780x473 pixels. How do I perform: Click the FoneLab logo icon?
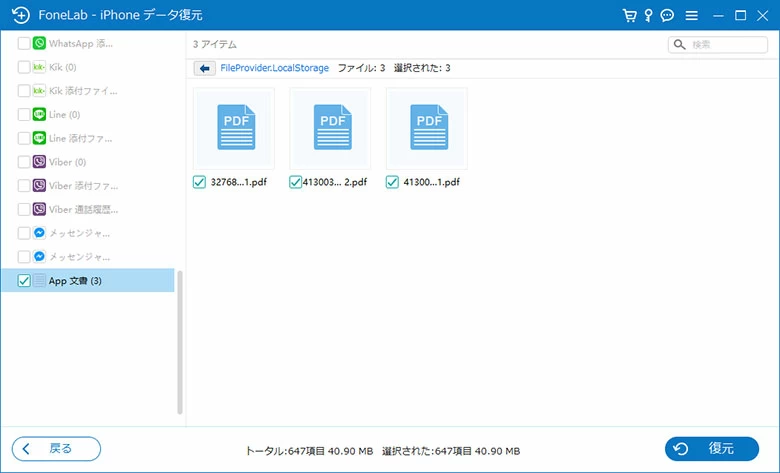18,16
